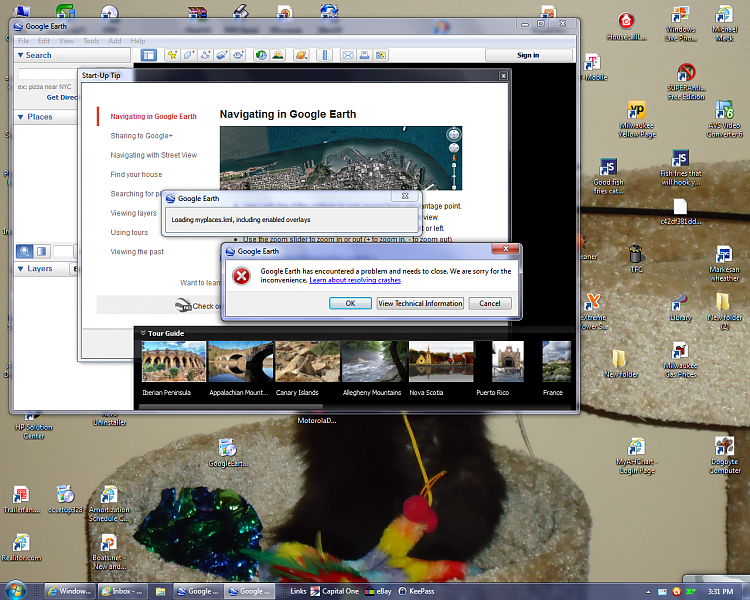Select the Canary Islands tour thumbnail
750x600 pixels.
click(307, 361)
